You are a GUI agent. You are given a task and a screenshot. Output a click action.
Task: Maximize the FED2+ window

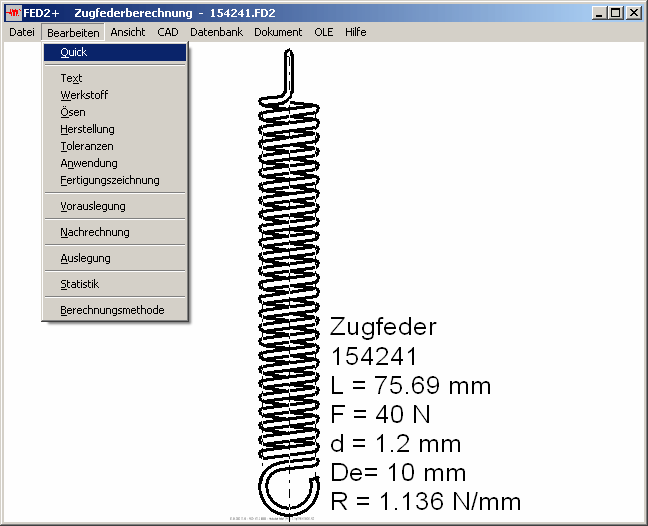pyautogui.click(x=616, y=13)
